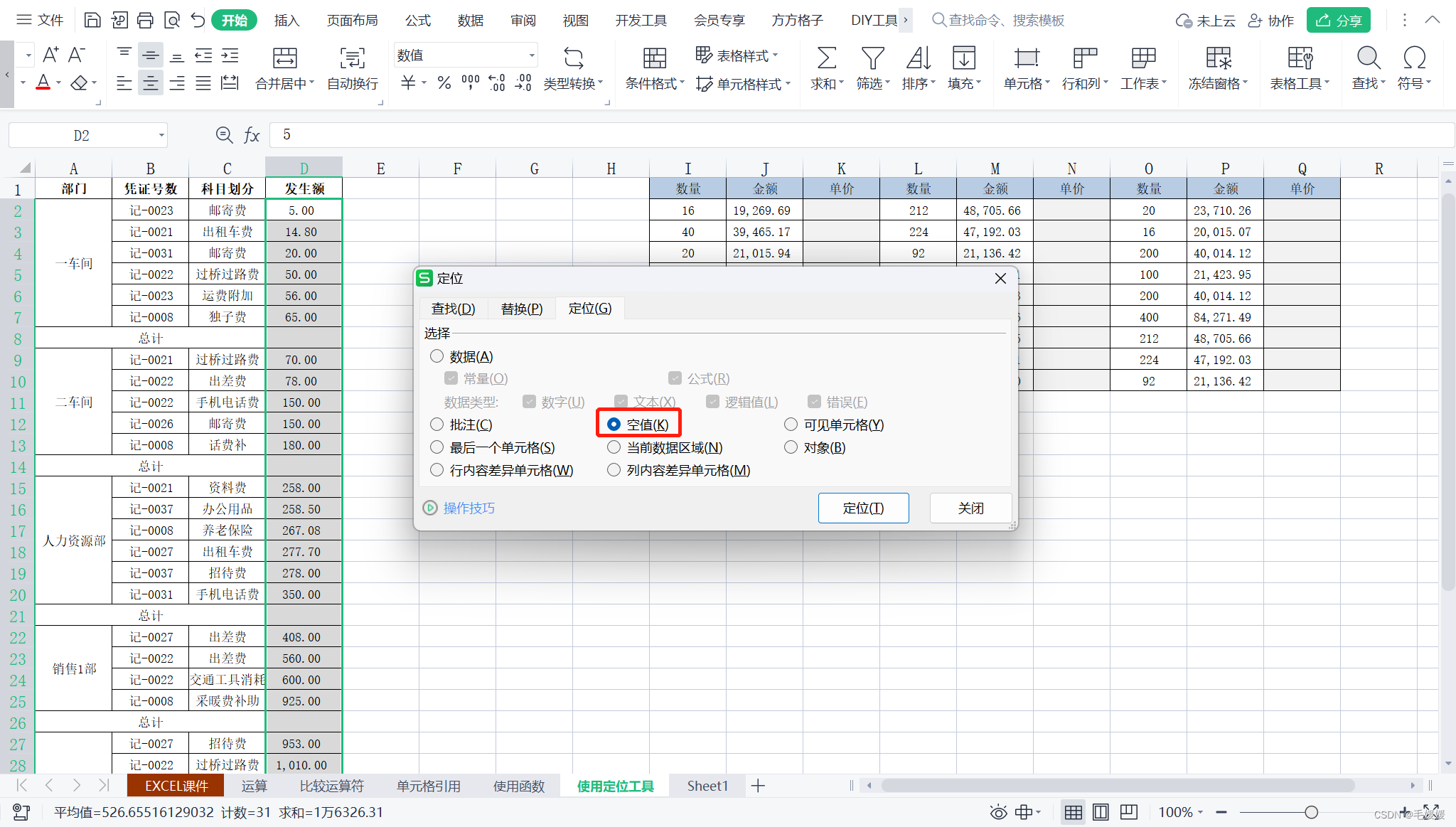
Task: Expand more ribbon tabs chevron
Action: pyautogui.click(x=906, y=20)
